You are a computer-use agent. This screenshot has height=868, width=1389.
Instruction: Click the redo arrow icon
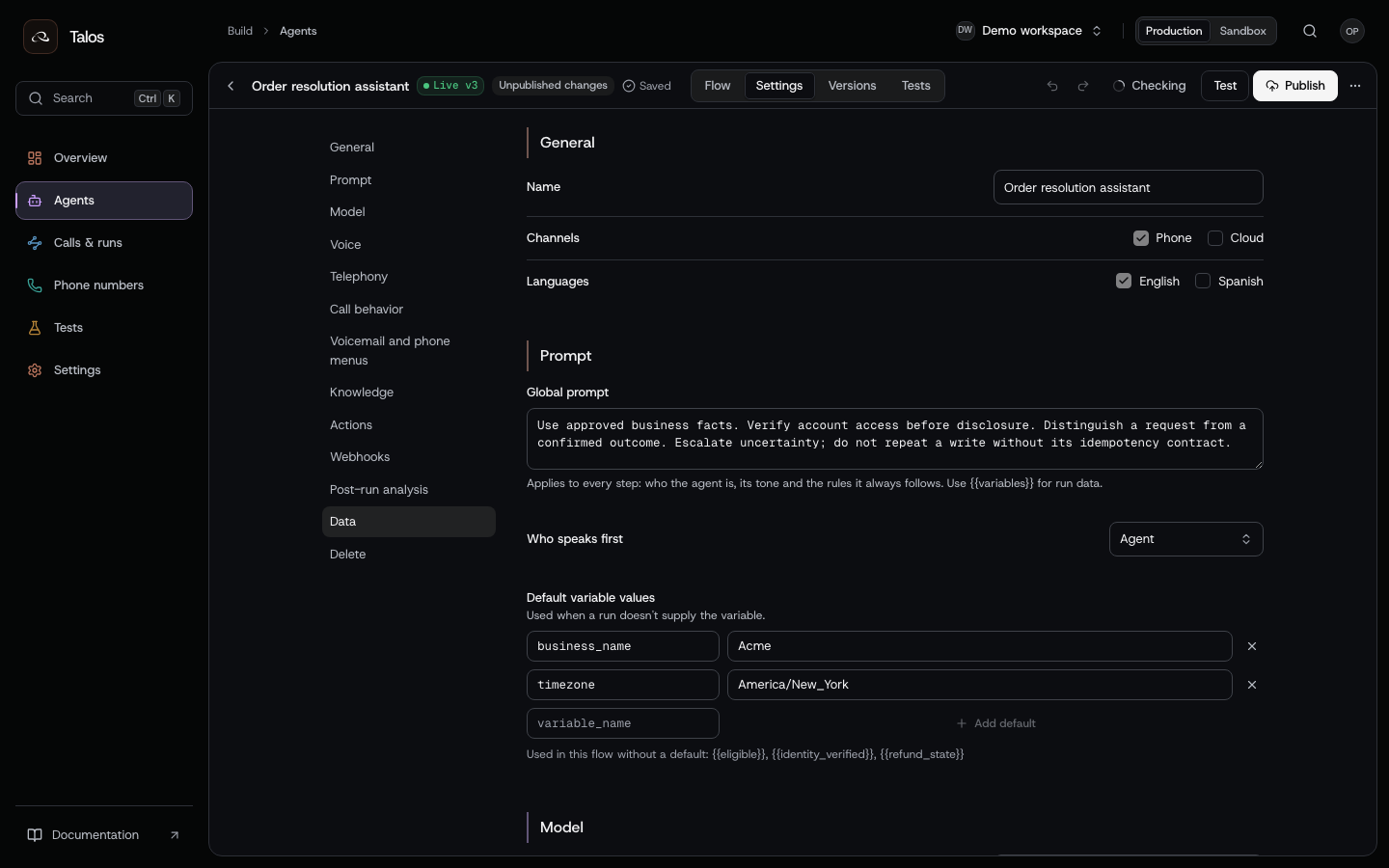[x=1083, y=86]
